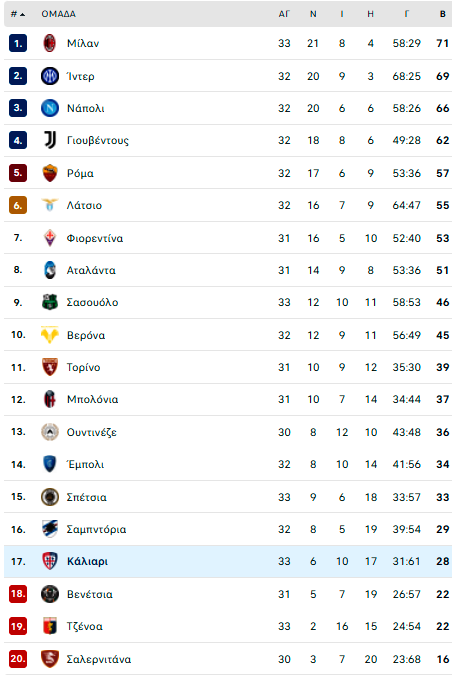Click the Sampdoria crest icon
This screenshot has height=677, width=452.
50,529
